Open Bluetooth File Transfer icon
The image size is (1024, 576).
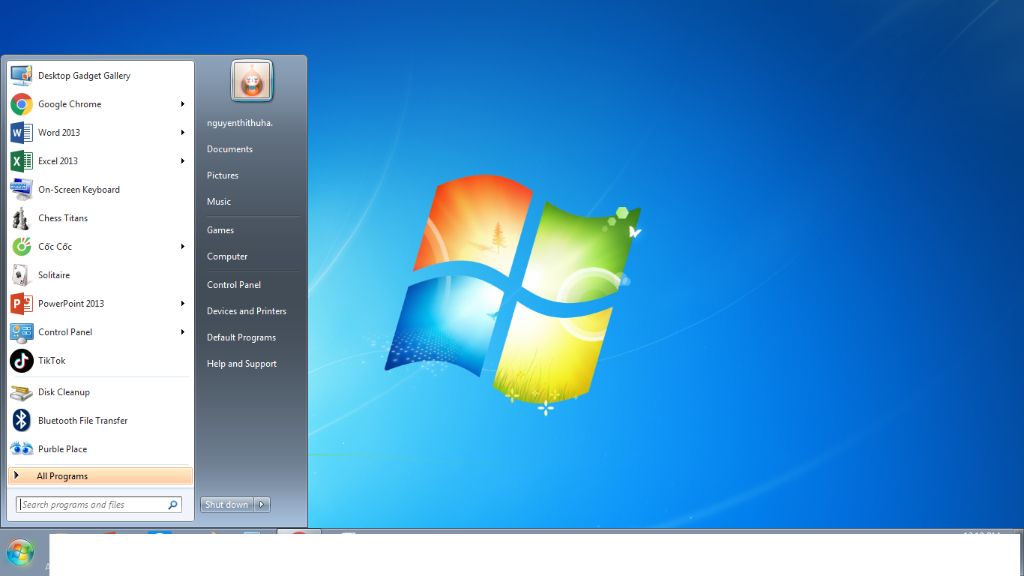pyautogui.click(x=22, y=420)
